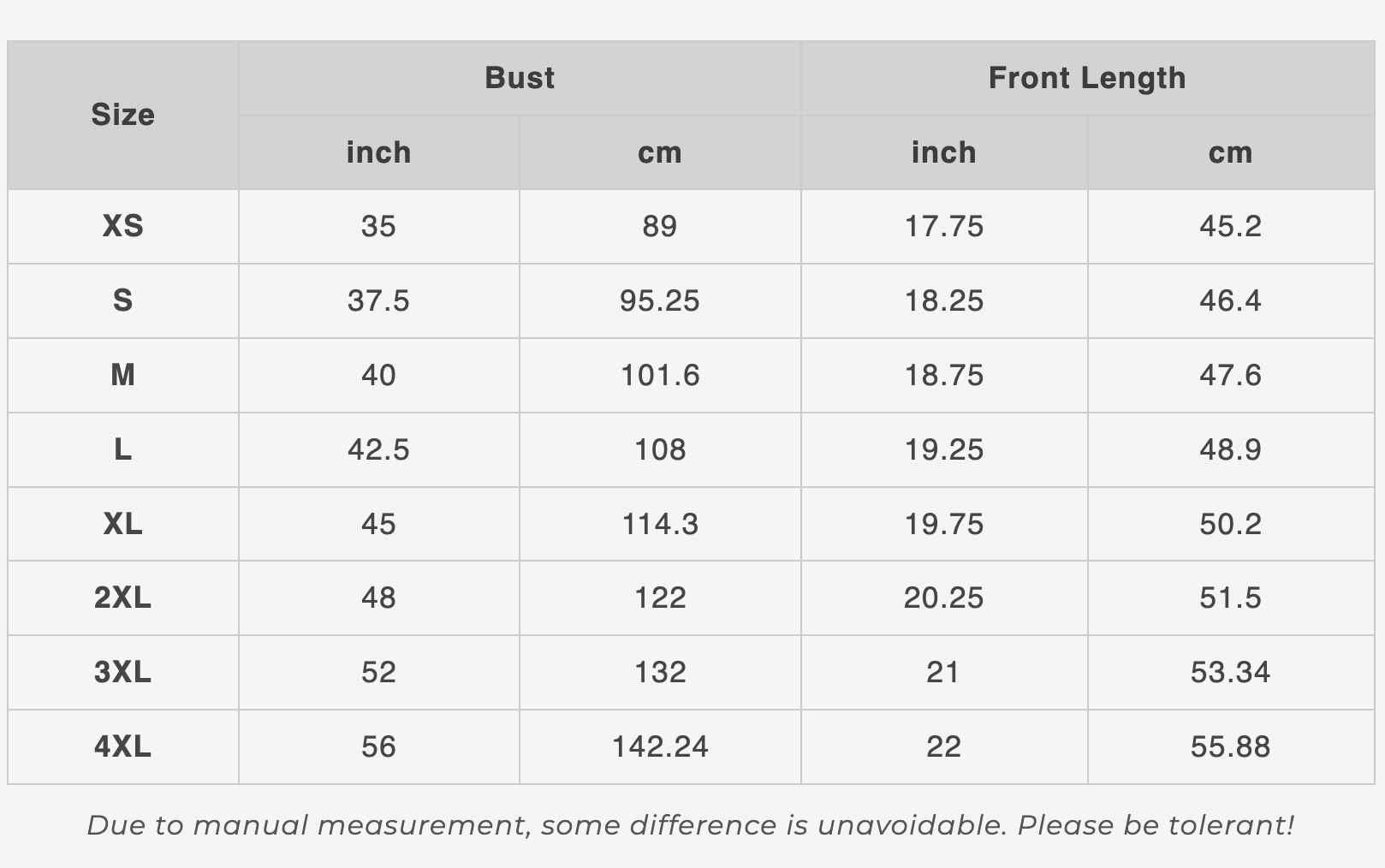The image size is (1385, 868).
Task: Select the 4XL size row label
Action: point(122,746)
